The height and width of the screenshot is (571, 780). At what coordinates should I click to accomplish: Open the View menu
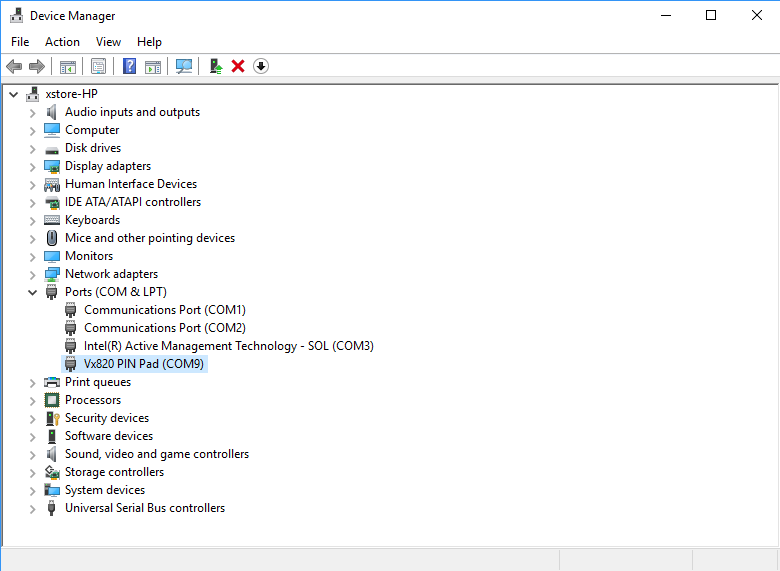(108, 42)
